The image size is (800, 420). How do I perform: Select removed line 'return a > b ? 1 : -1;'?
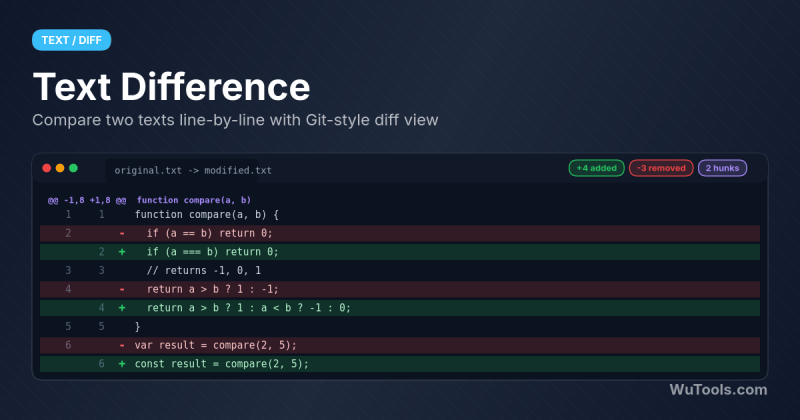click(x=400, y=289)
